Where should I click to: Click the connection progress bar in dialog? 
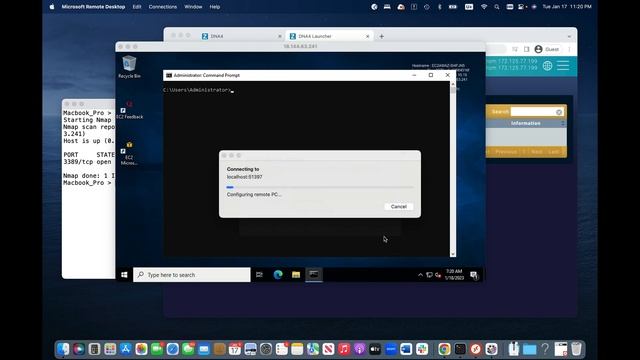click(320, 187)
